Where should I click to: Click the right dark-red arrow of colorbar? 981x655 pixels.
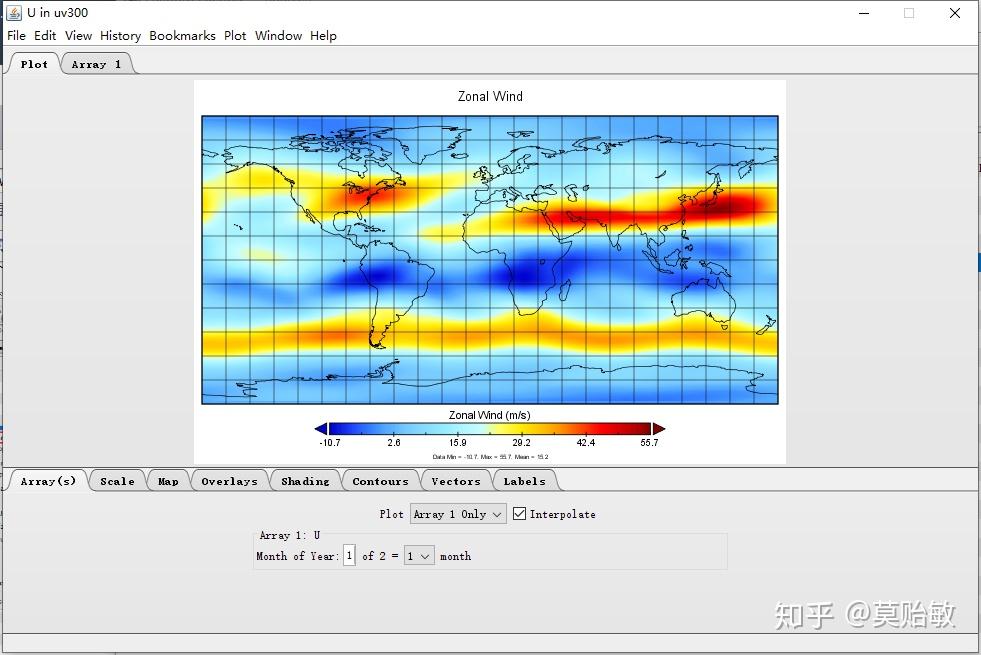pyautogui.click(x=659, y=429)
